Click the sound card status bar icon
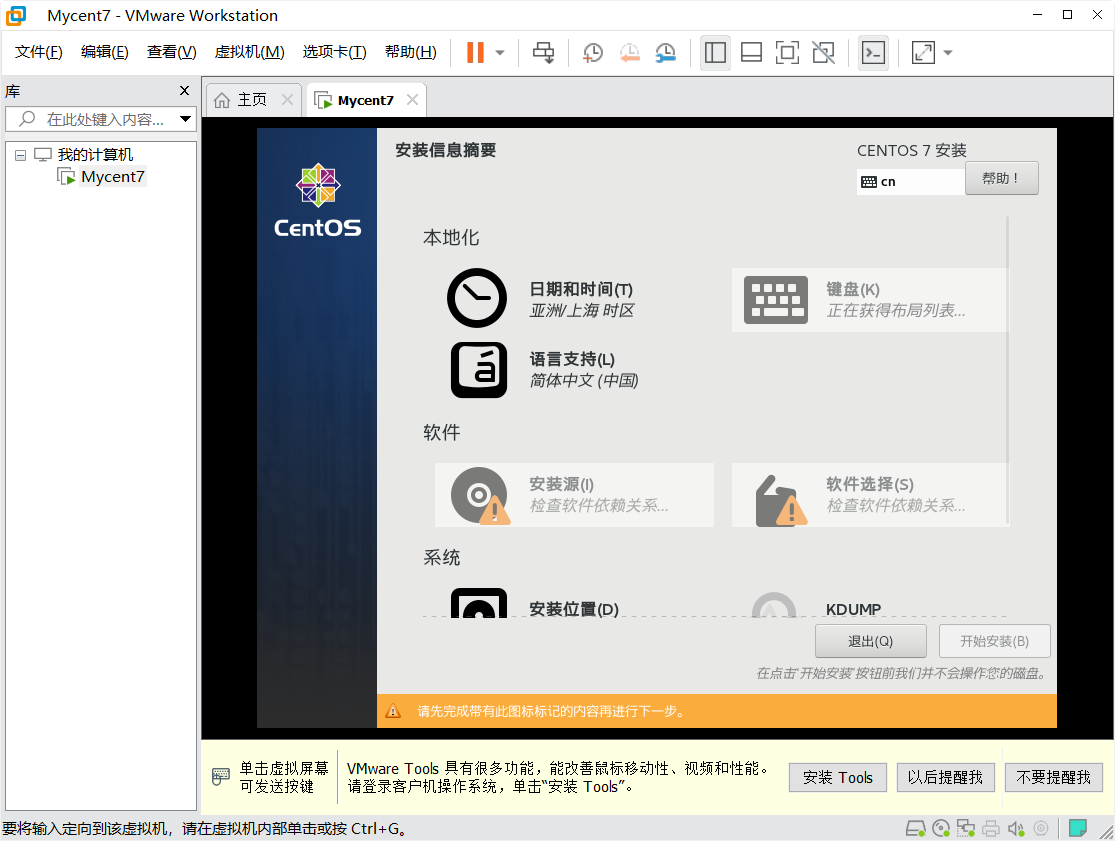 point(1015,828)
